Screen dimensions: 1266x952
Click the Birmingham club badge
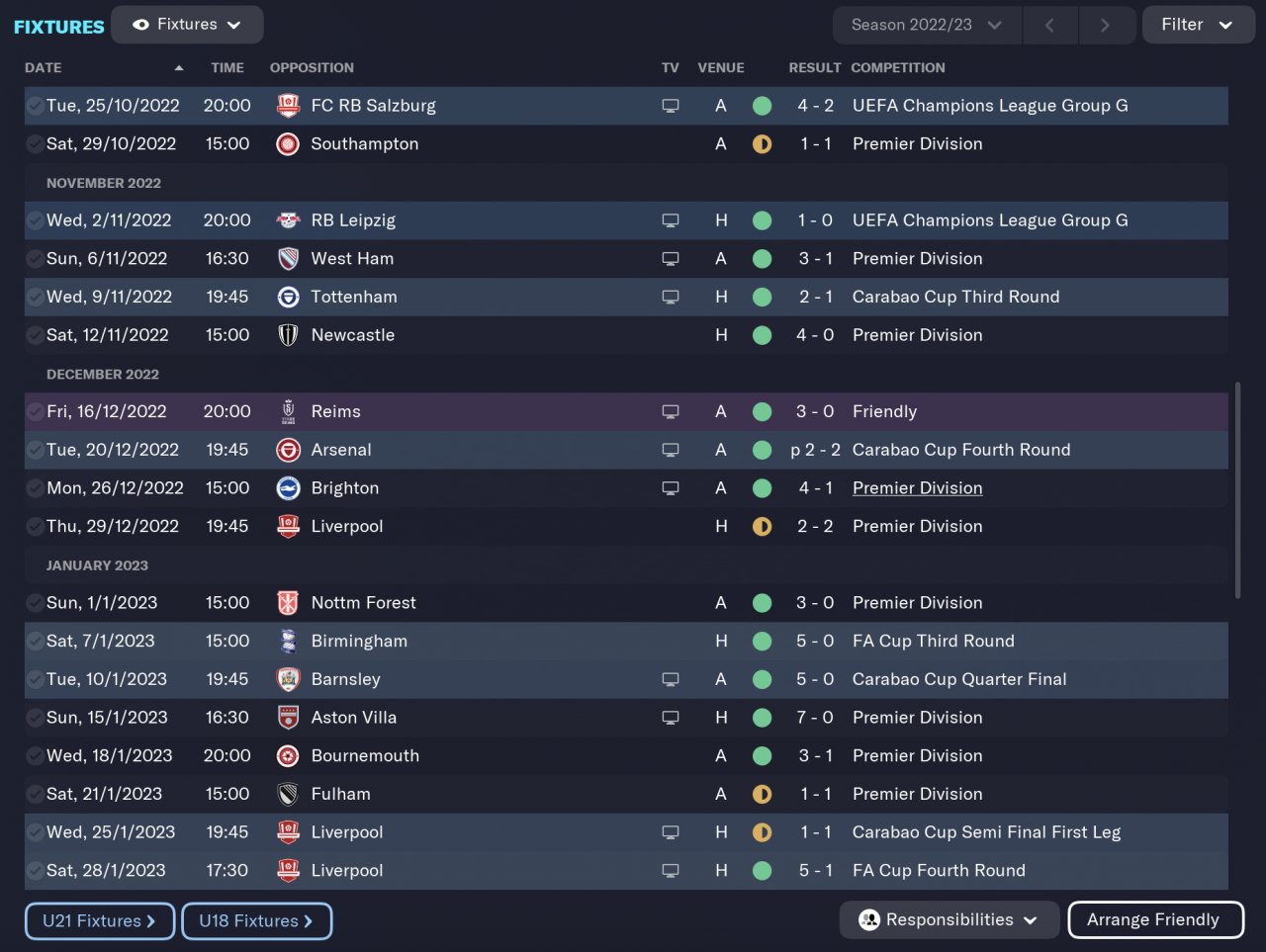click(x=288, y=642)
